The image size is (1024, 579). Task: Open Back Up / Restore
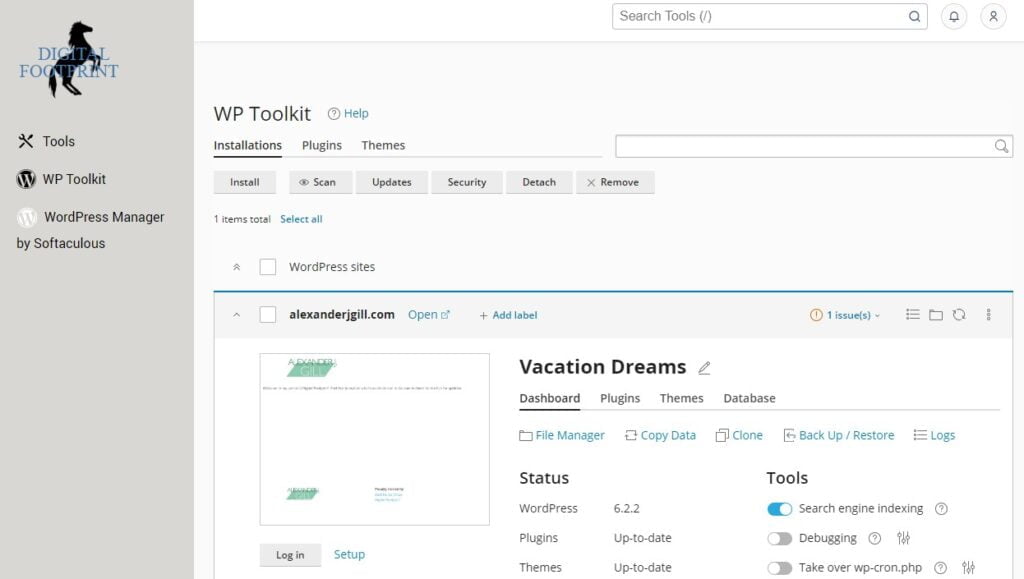[x=839, y=435]
